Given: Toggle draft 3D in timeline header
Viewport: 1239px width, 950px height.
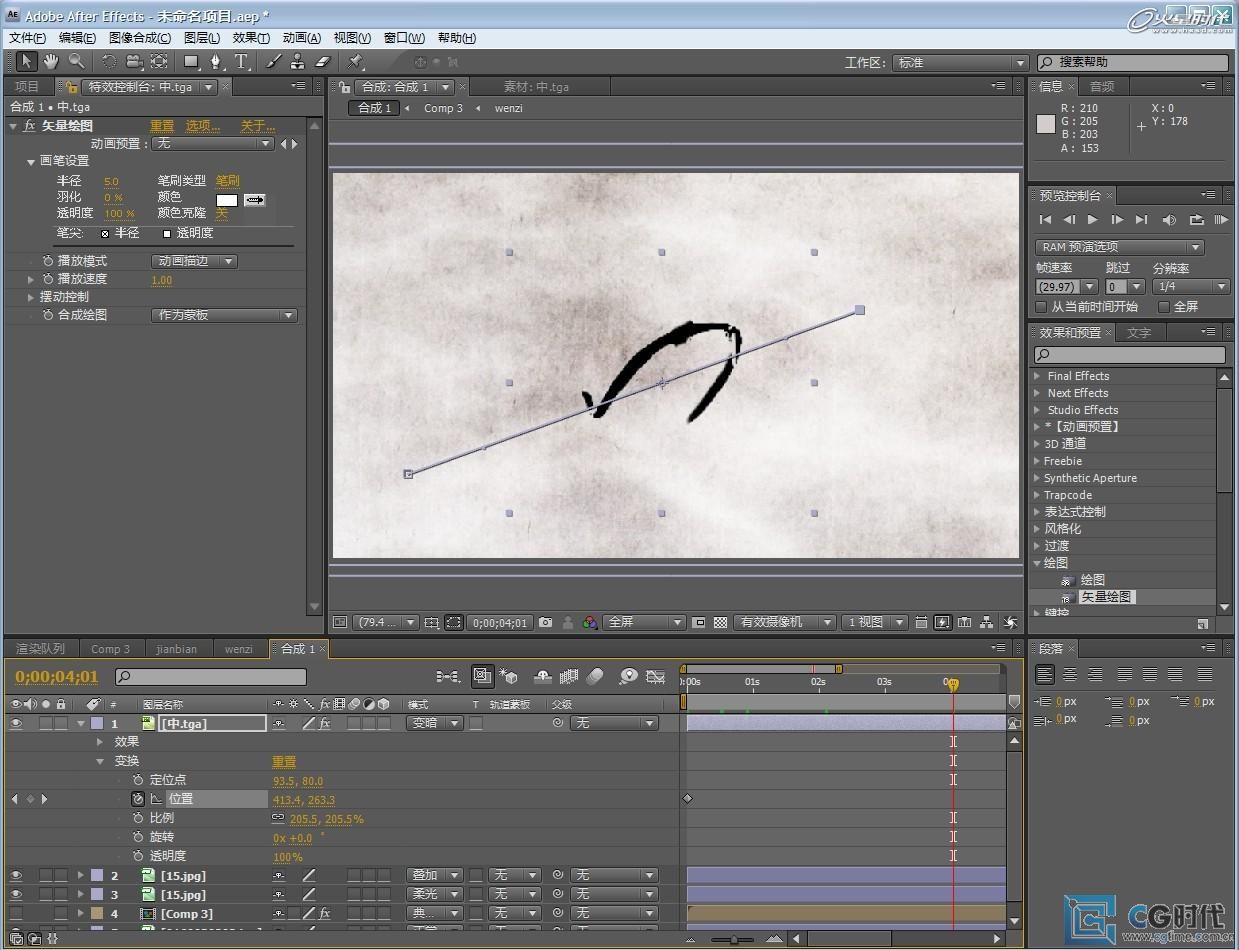Looking at the screenshot, I should pos(508,677).
